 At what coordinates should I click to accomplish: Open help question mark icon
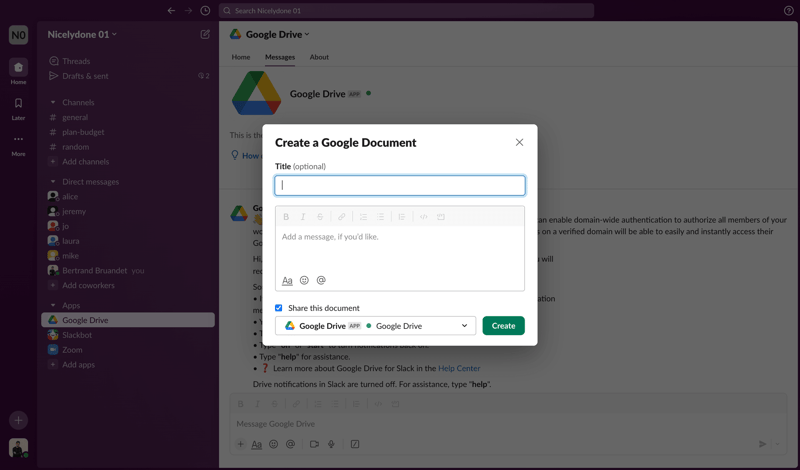(x=788, y=11)
